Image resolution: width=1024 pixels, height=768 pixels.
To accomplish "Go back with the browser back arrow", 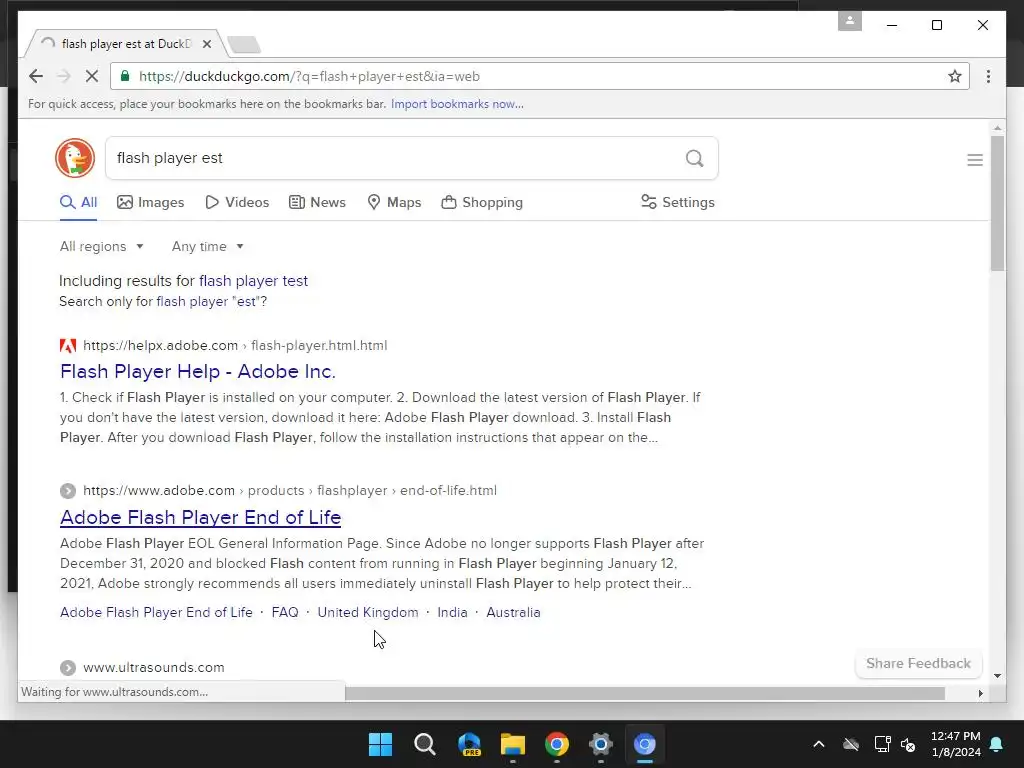I will tap(36, 76).
